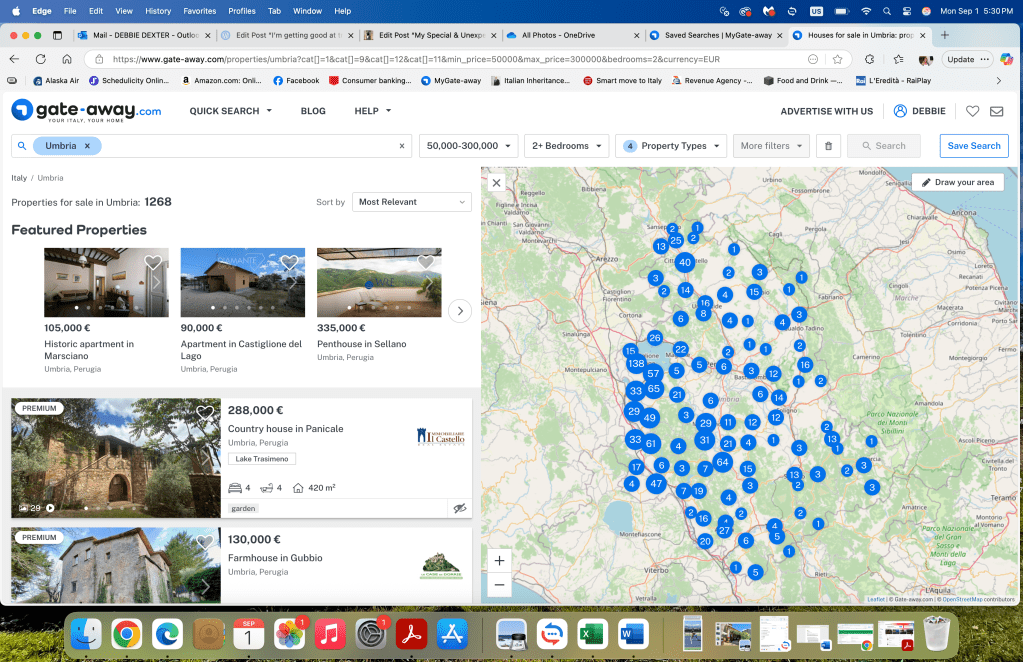Hide the Panicale listing with eye icon
1023x662 pixels.
click(459, 508)
